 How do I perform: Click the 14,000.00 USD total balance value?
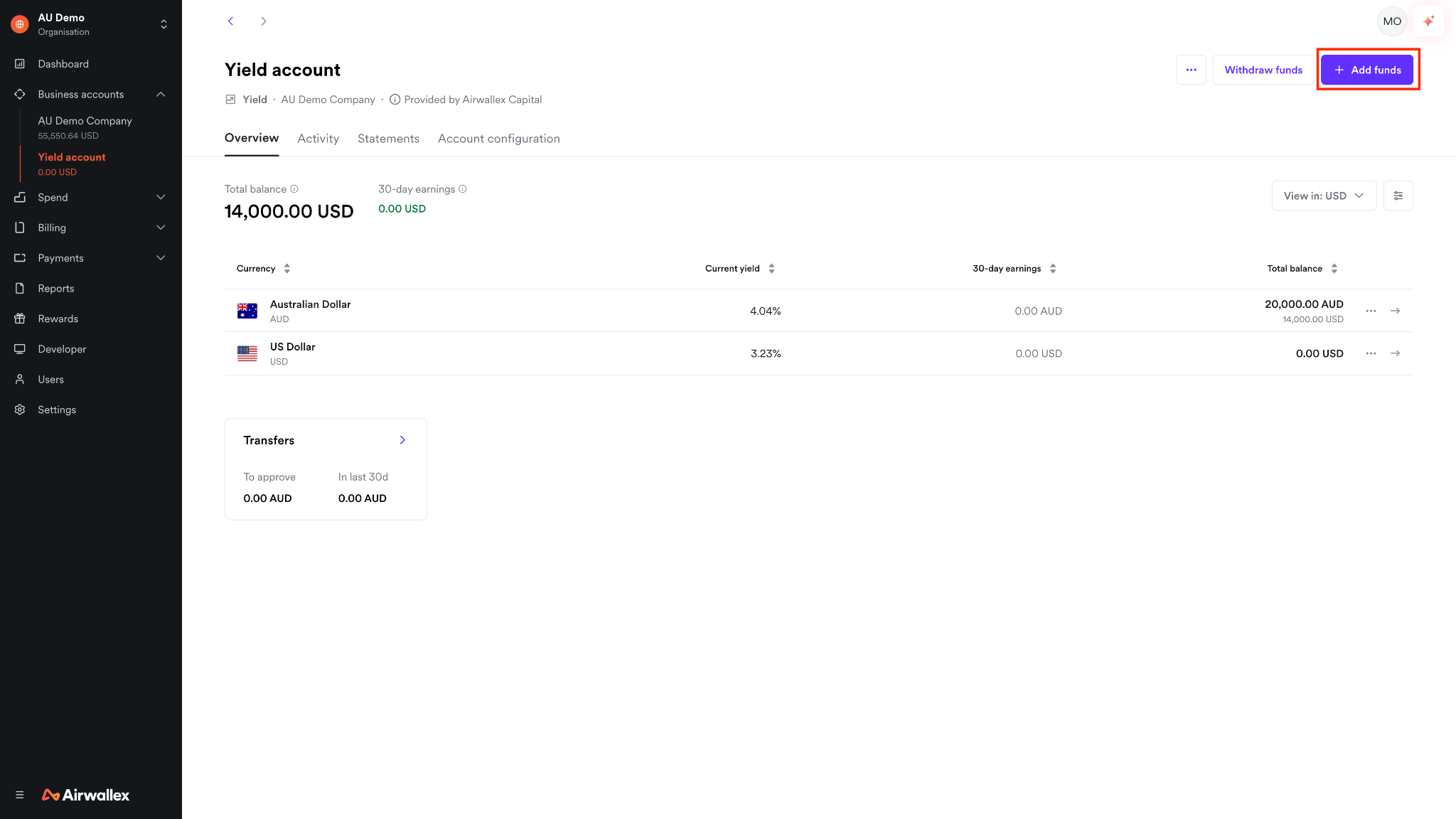click(289, 211)
